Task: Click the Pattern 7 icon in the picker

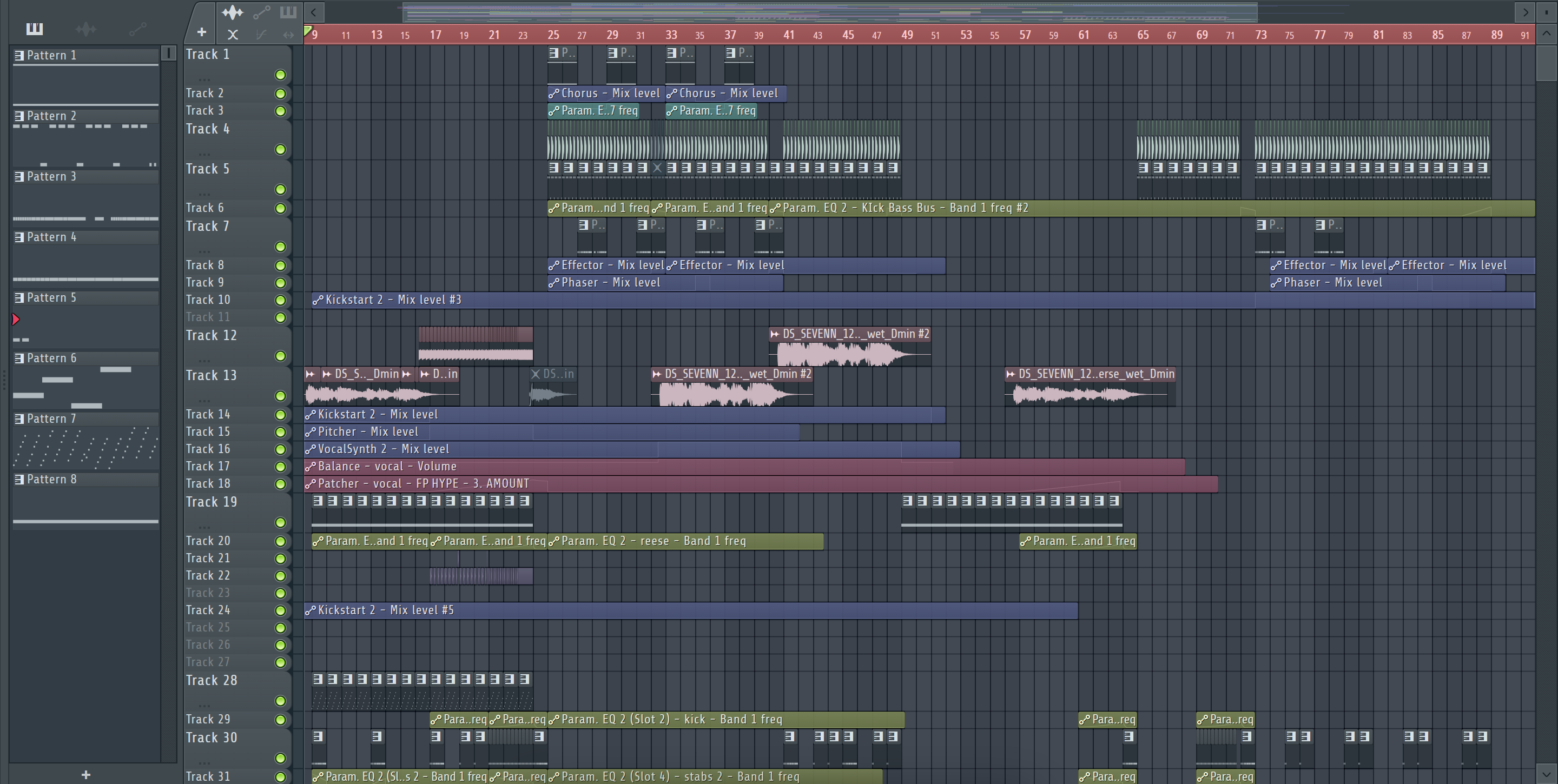Action: point(19,418)
